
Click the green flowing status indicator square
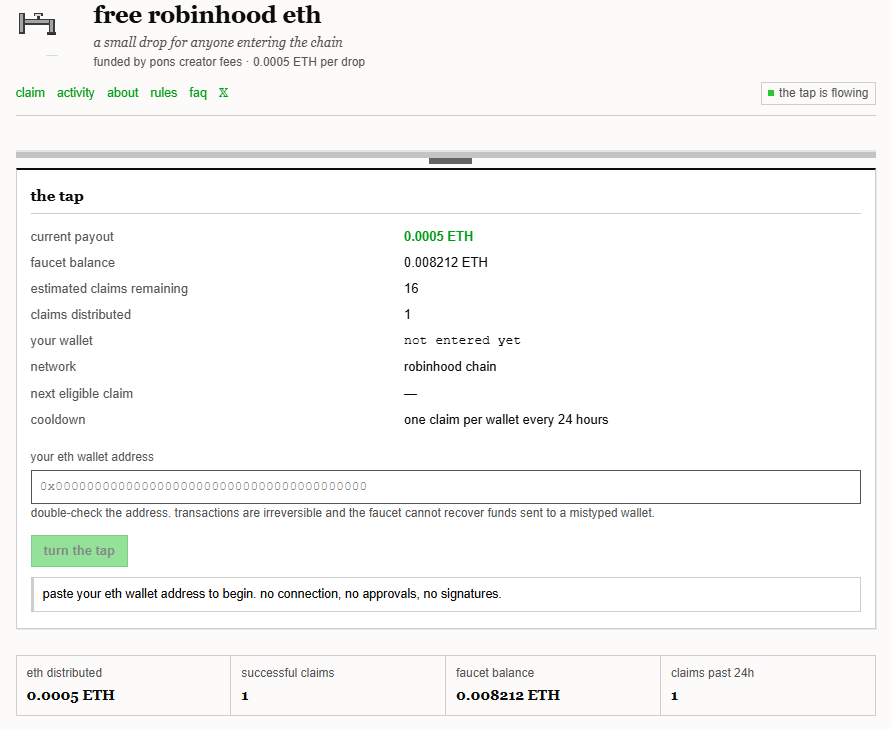[771, 93]
